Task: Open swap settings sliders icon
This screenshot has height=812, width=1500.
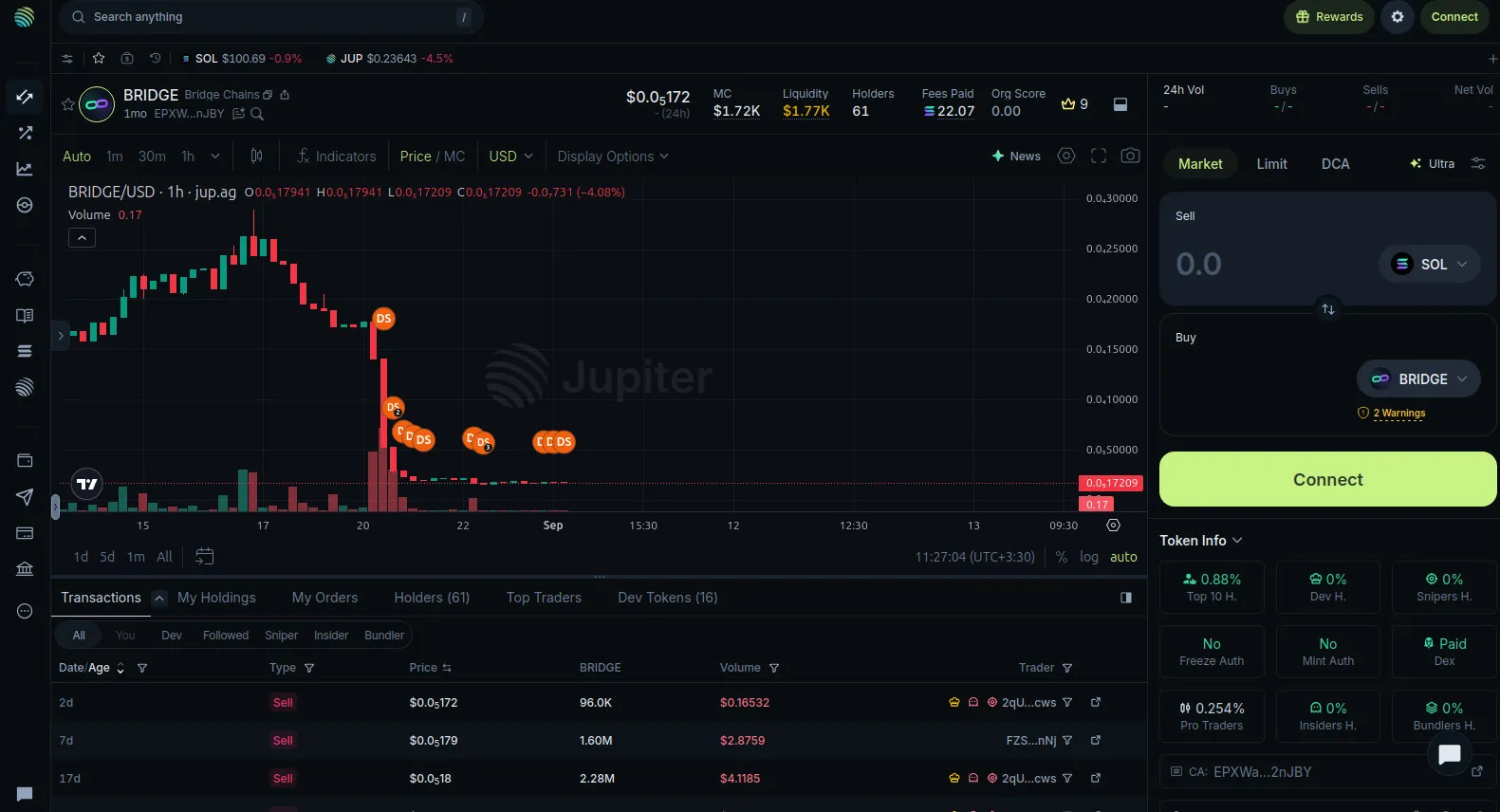Action: [x=1478, y=163]
